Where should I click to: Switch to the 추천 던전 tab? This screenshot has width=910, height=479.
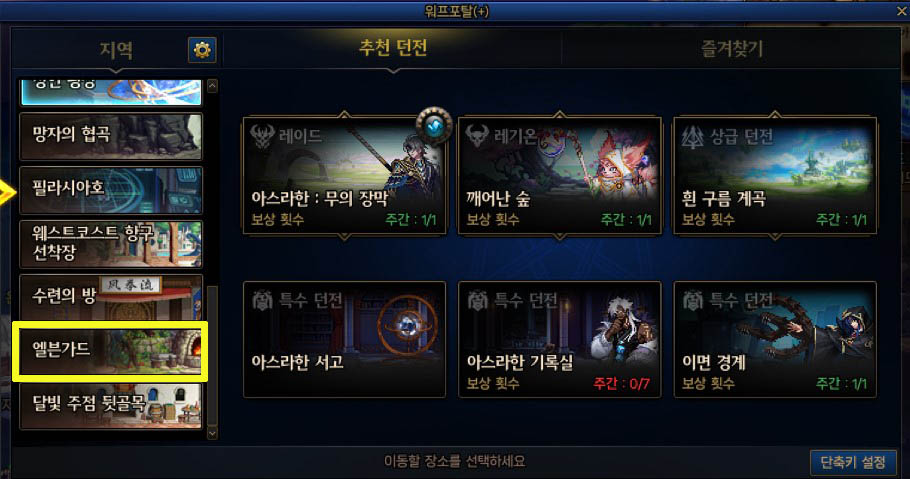[x=393, y=48]
